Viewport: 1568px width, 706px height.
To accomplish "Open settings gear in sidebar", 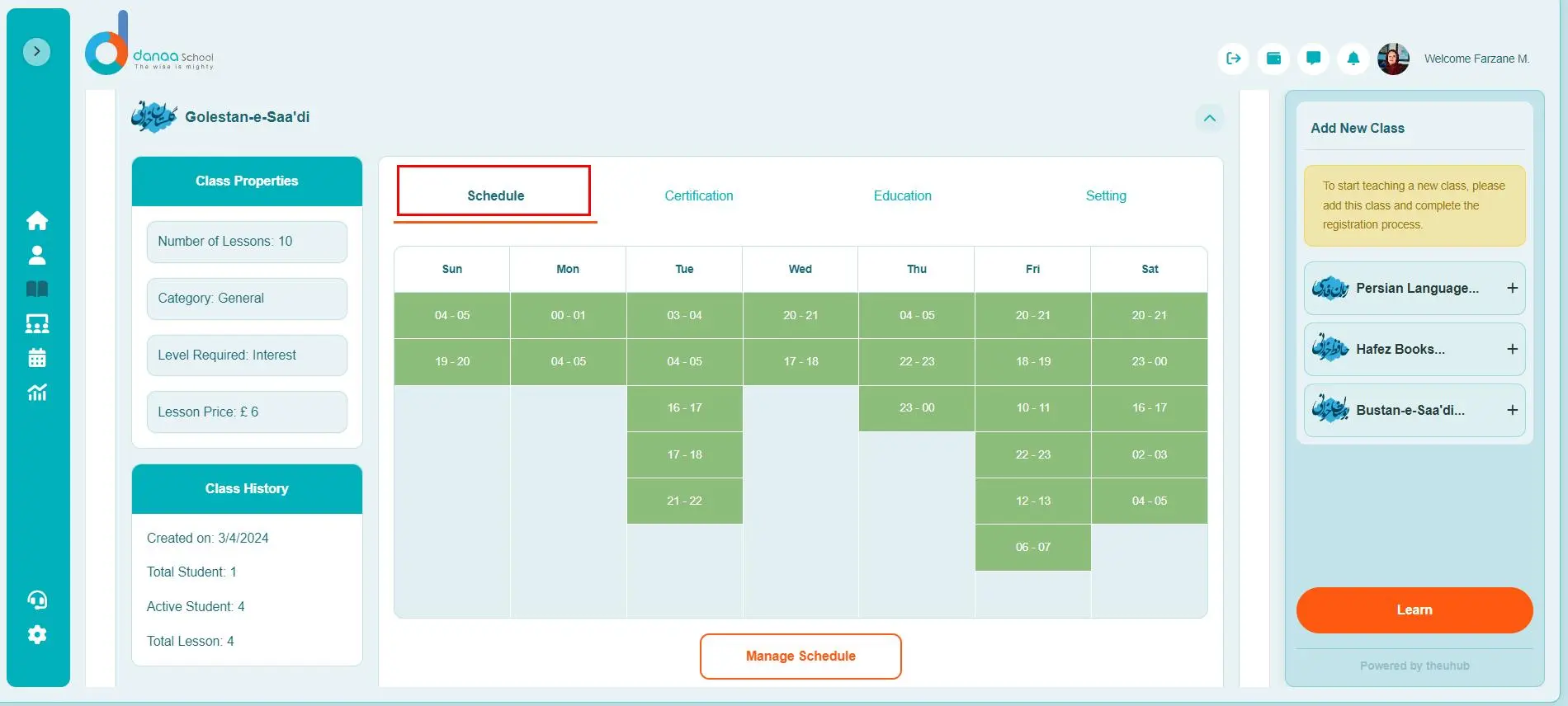I will click(x=37, y=634).
